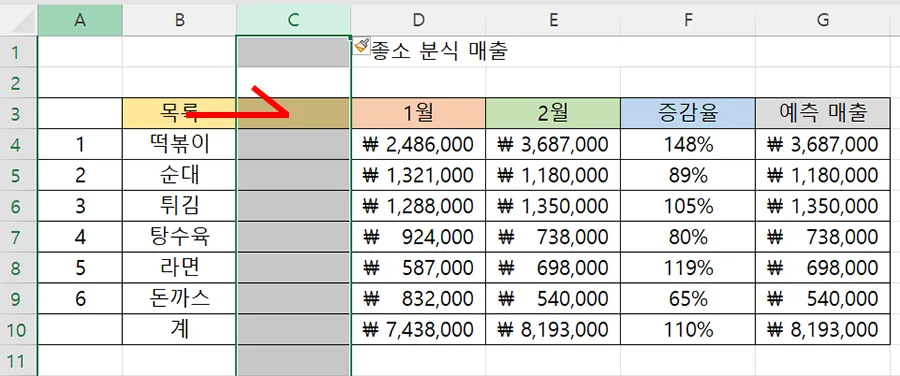The width and height of the screenshot is (900, 376).
Task: Select column D header
Action: 418,20
